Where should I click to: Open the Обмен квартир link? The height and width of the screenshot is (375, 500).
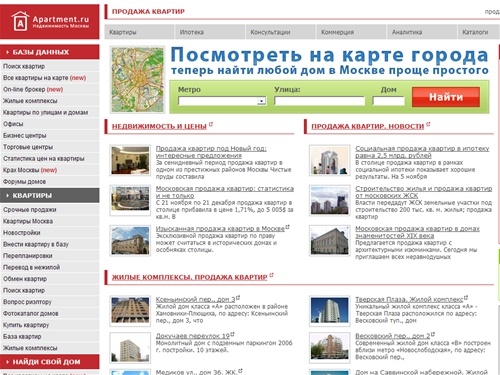click(x=25, y=279)
